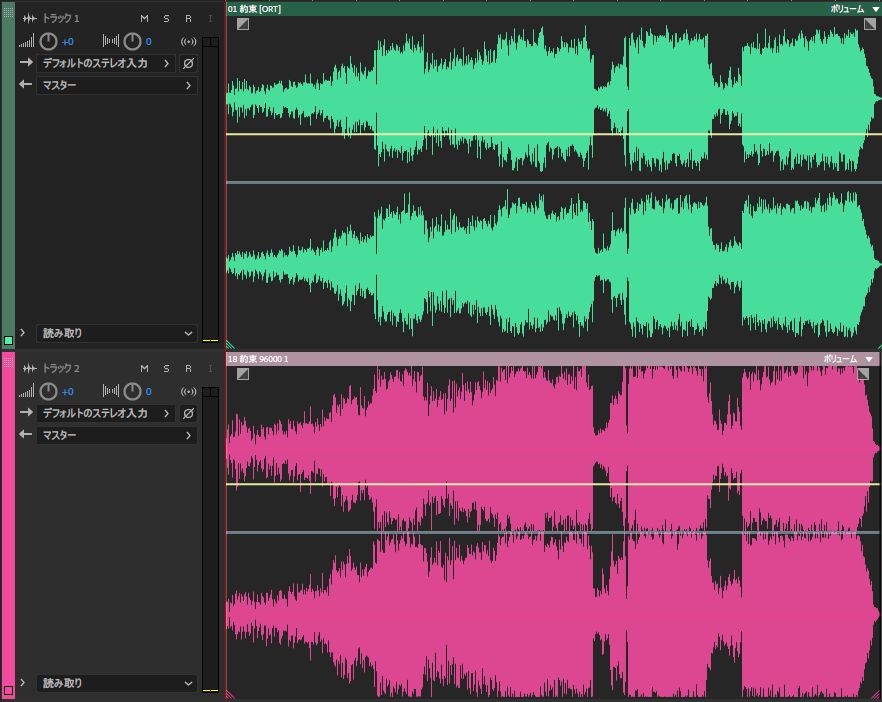Click Track 2 volume level icon

click(26, 391)
